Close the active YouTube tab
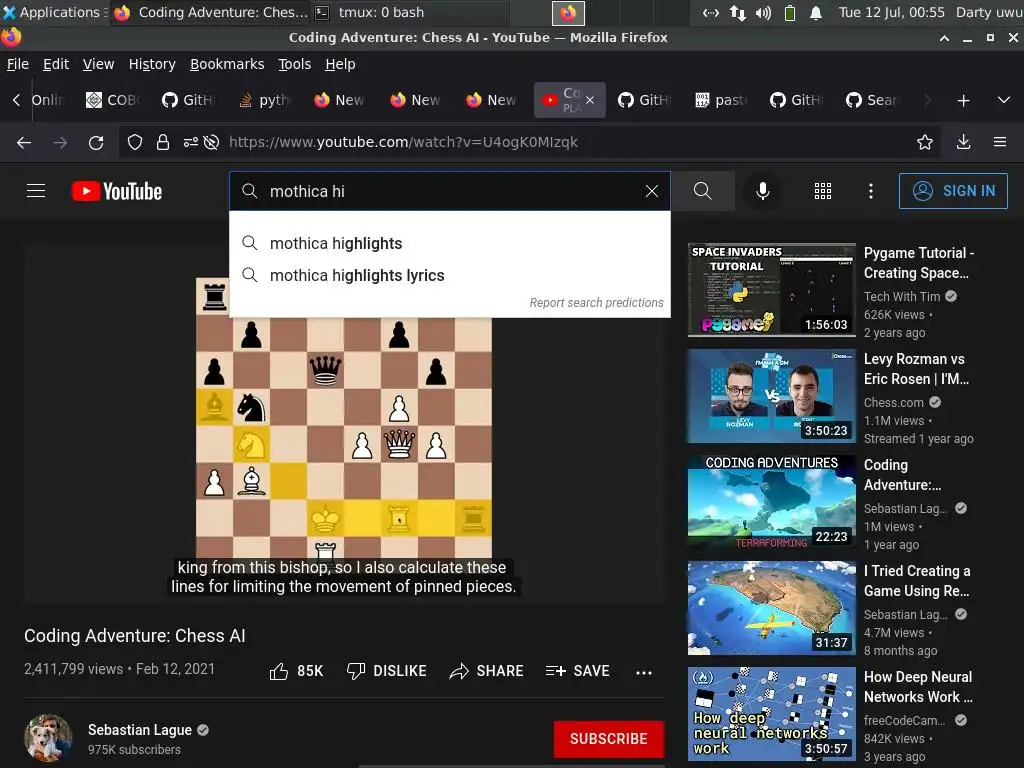Screen dimensions: 1024x768 [590, 100]
